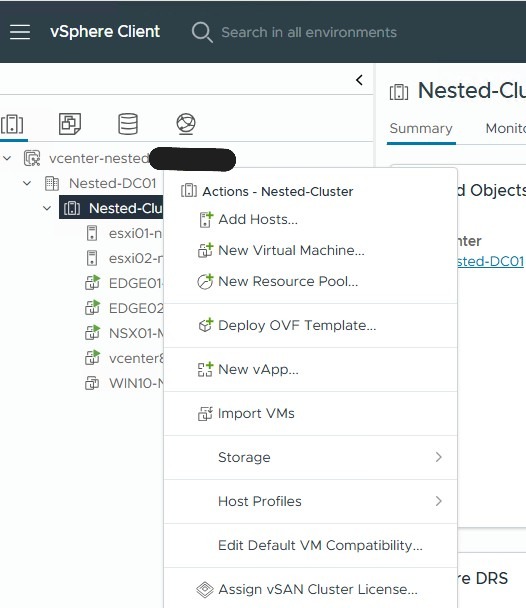Click the Nested-DC01 datacenter icon
This screenshot has height=608, width=526.
[52, 183]
